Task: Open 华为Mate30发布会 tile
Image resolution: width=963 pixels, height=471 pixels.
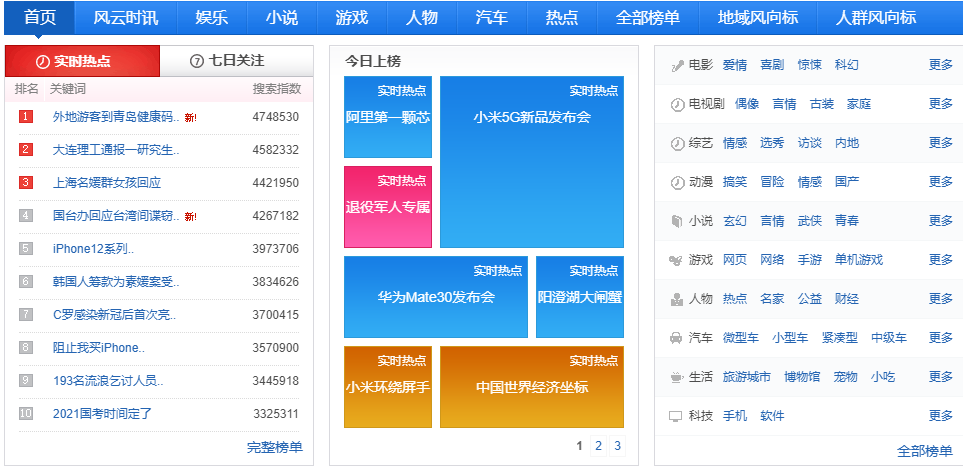Action: tap(435, 297)
